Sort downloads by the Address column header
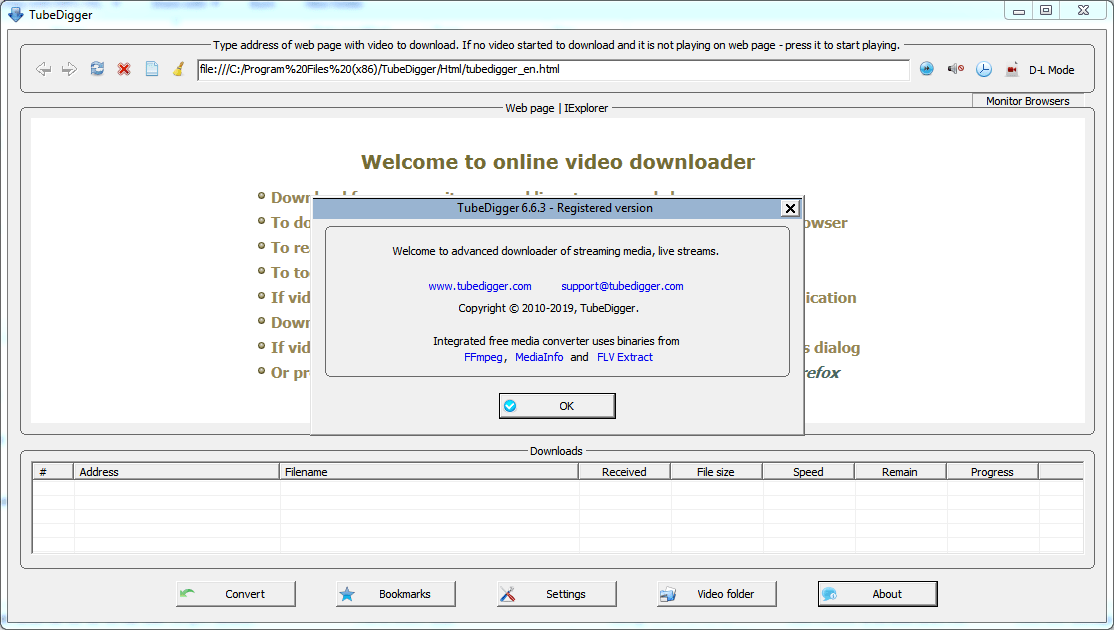Viewport: 1114px width, 630px height. pyautogui.click(x=176, y=472)
